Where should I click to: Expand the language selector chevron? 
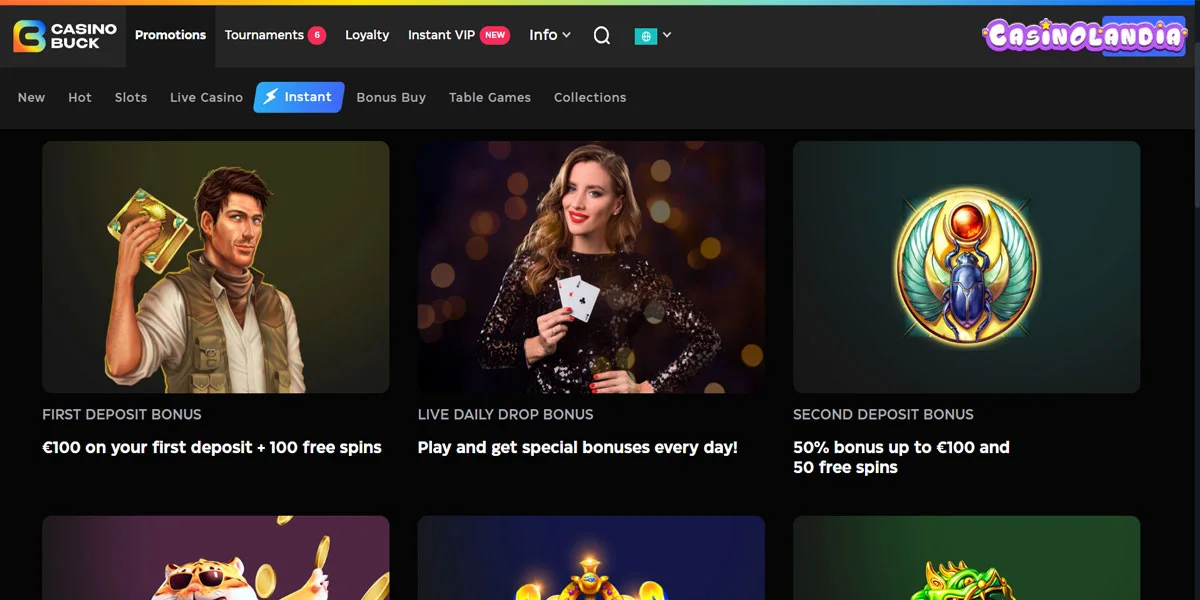coord(667,35)
